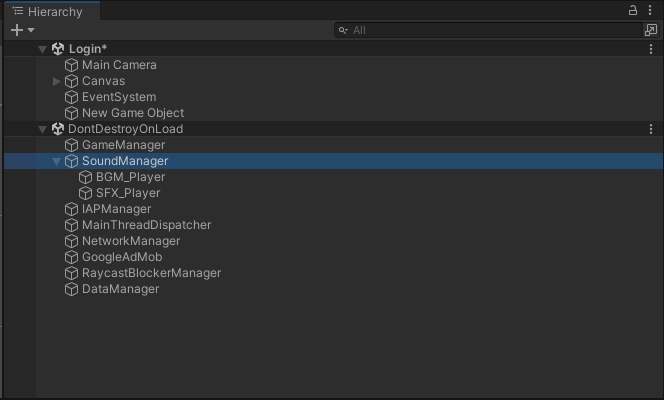Screen dimensions: 664x400
Task: Toggle the Hierarchy panel lock icon
Action: coord(633,10)
